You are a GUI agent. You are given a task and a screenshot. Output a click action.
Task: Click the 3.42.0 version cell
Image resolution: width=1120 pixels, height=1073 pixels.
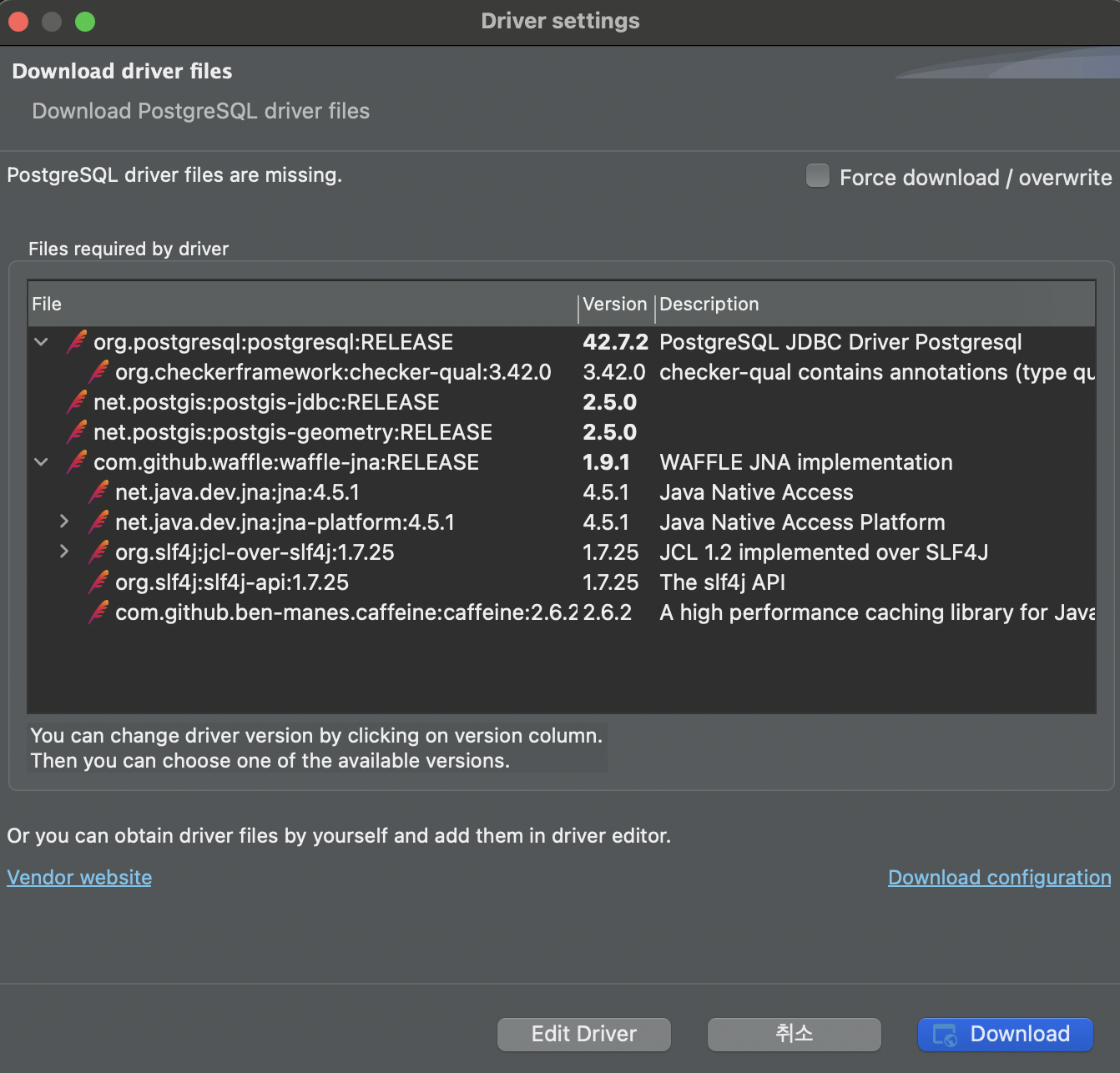click(614, 372)
